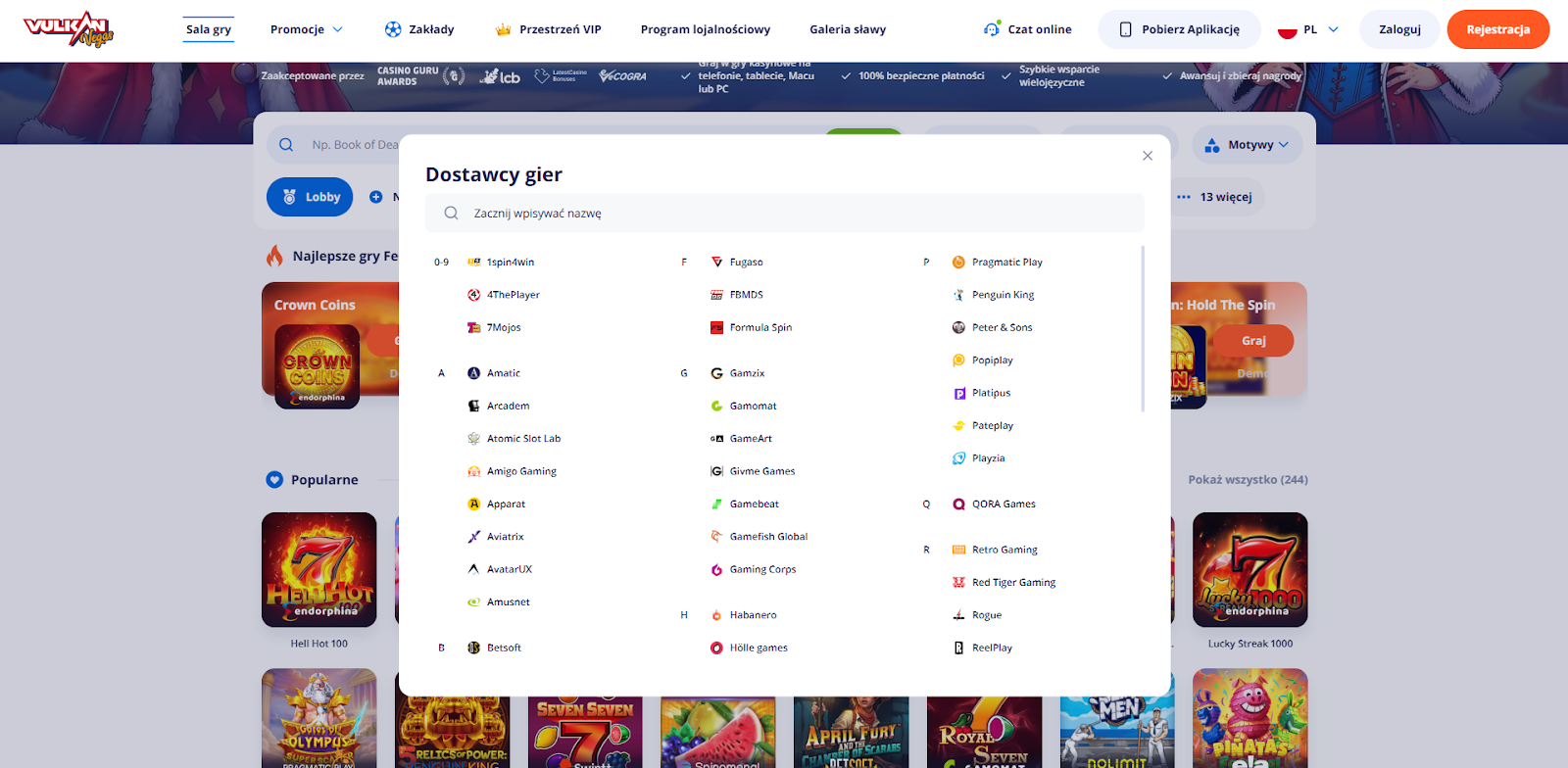This screenshot has height=768, width=1568.
Task: Click the provider list scrollbar
Action: tap(1143, 328)
